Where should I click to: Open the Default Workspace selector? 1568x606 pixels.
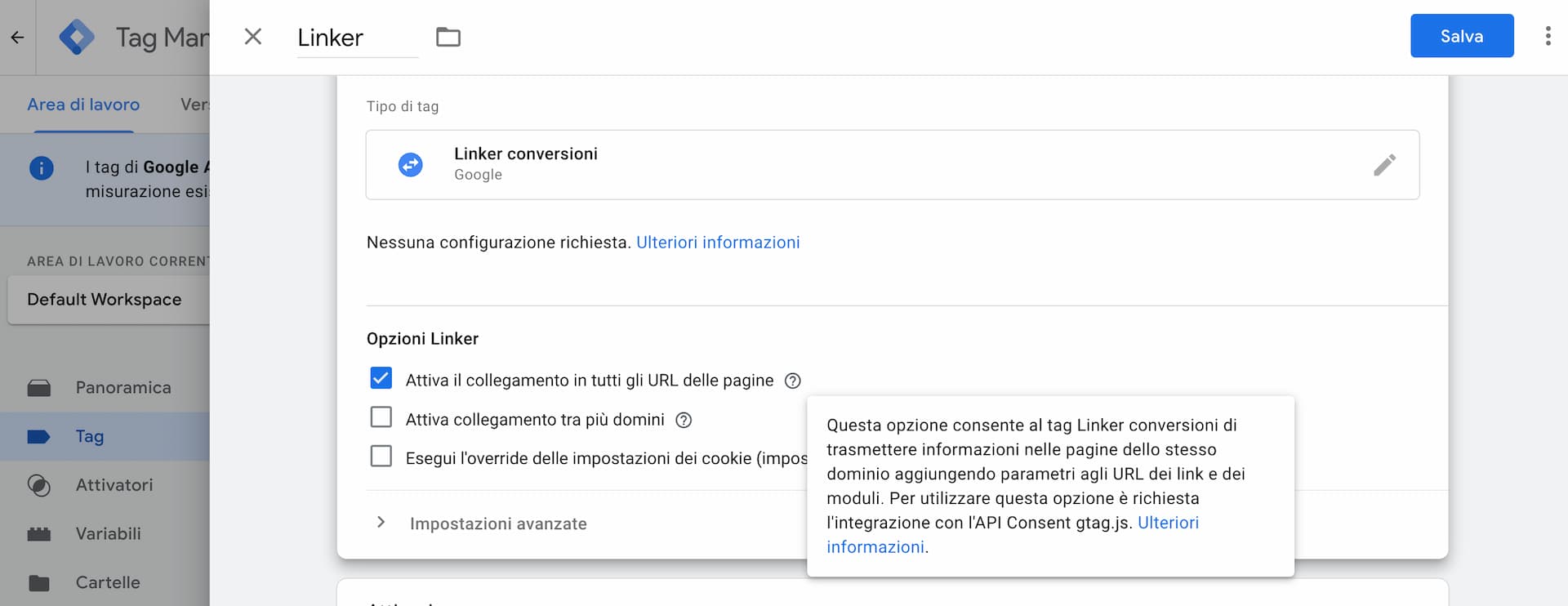tap(105, 300)
